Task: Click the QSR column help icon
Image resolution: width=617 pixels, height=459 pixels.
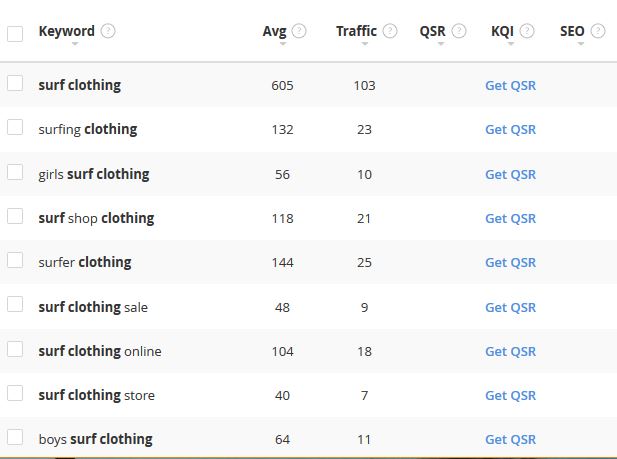Action: 459,31
